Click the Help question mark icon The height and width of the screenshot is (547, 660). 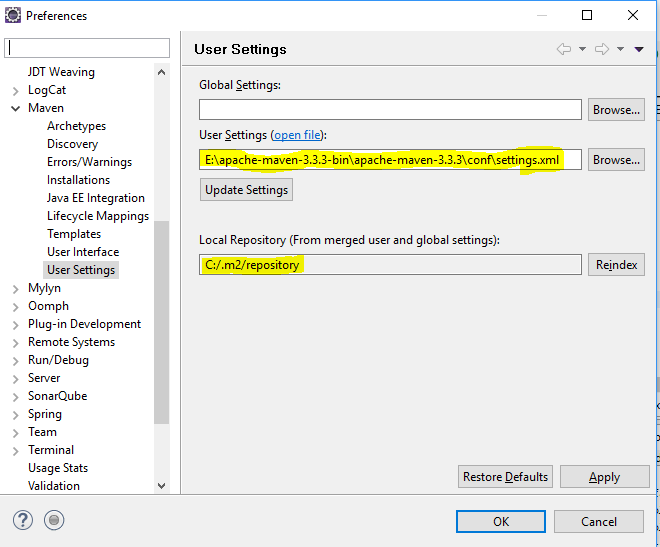pyautogui.click(x=23, y=520)
